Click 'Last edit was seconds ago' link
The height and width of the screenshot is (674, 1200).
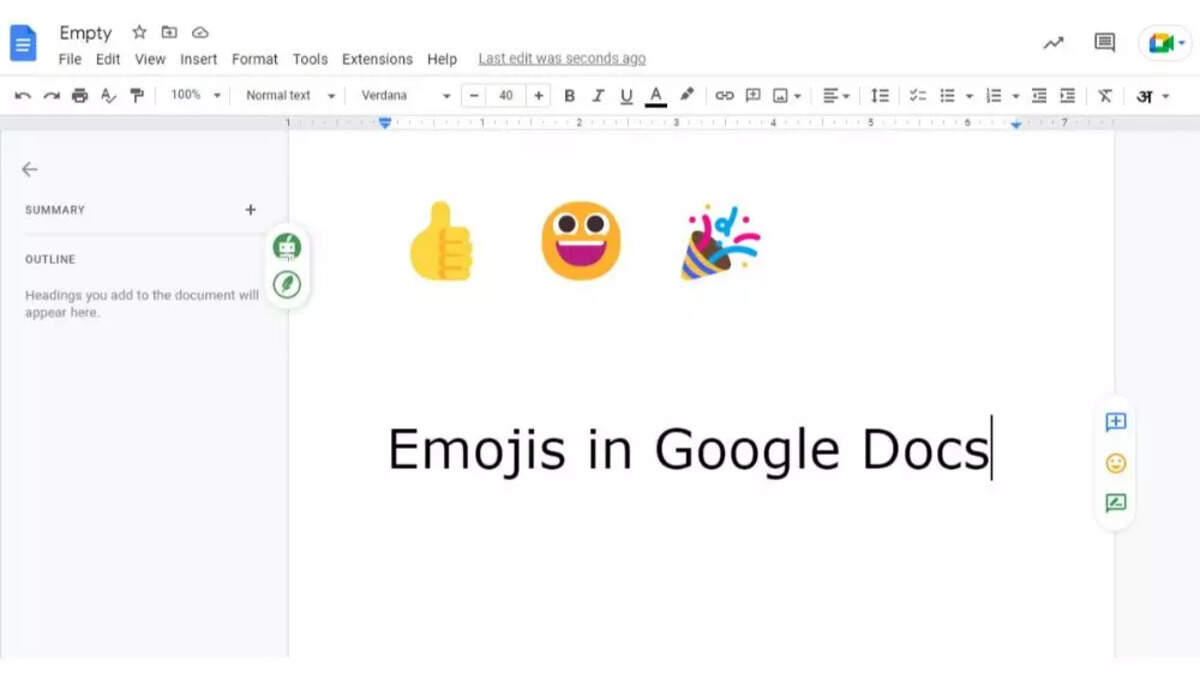point(562,59)
